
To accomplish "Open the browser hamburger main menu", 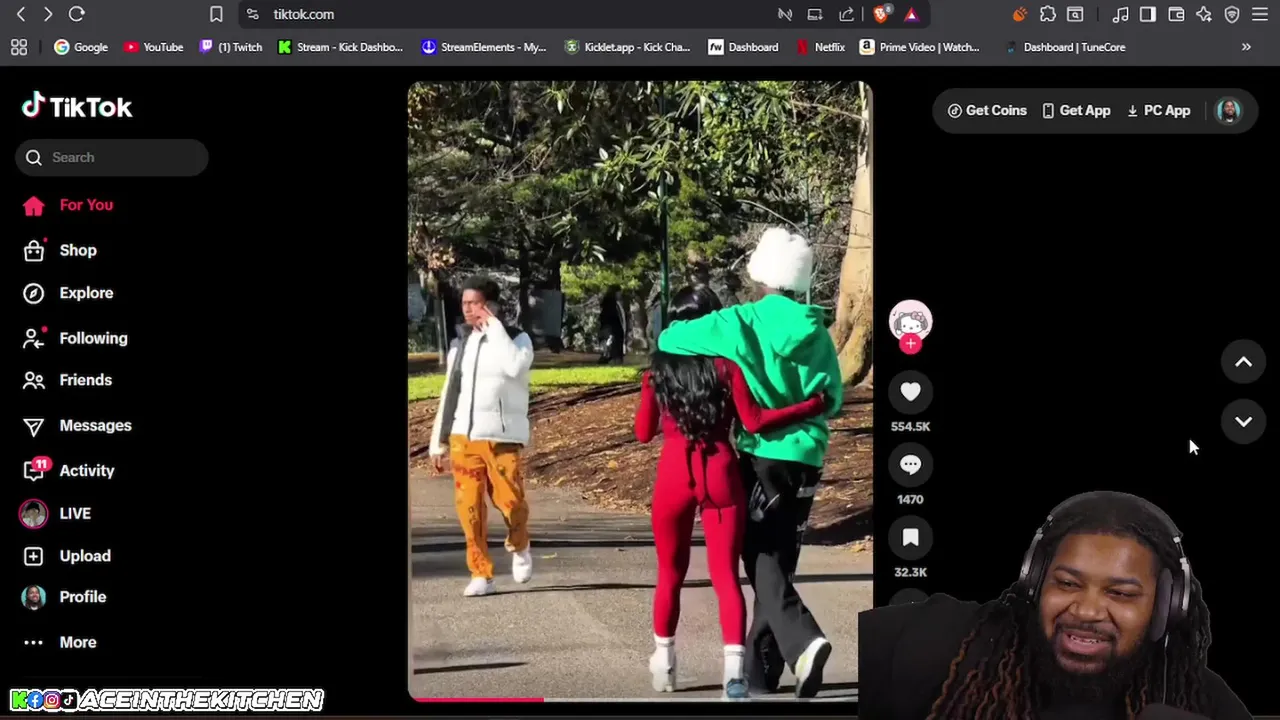I will point(1260,14).
